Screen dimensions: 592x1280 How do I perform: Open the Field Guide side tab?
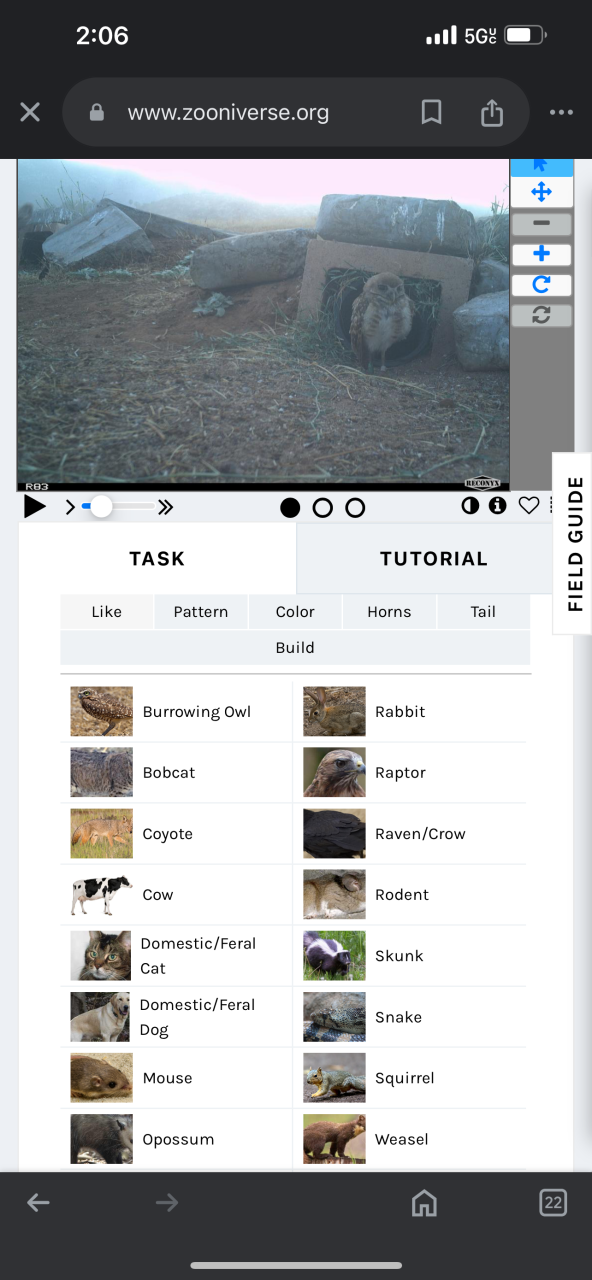[574, 543]
